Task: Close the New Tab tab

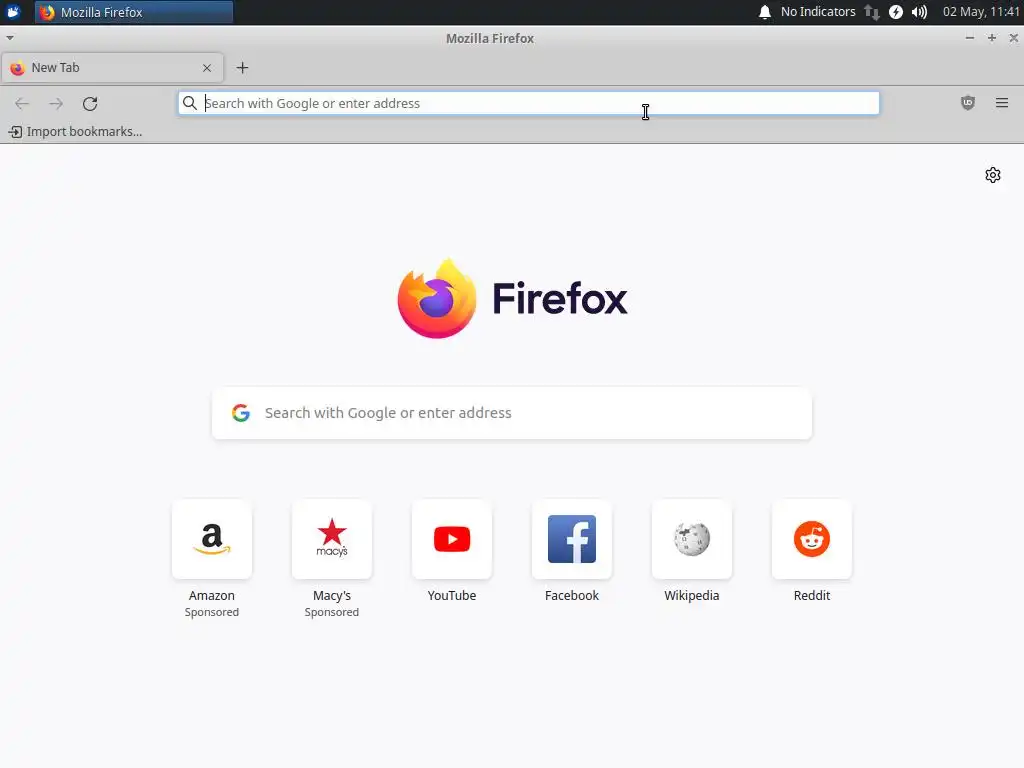Action: pyautogui.click(x=206, y=68)
